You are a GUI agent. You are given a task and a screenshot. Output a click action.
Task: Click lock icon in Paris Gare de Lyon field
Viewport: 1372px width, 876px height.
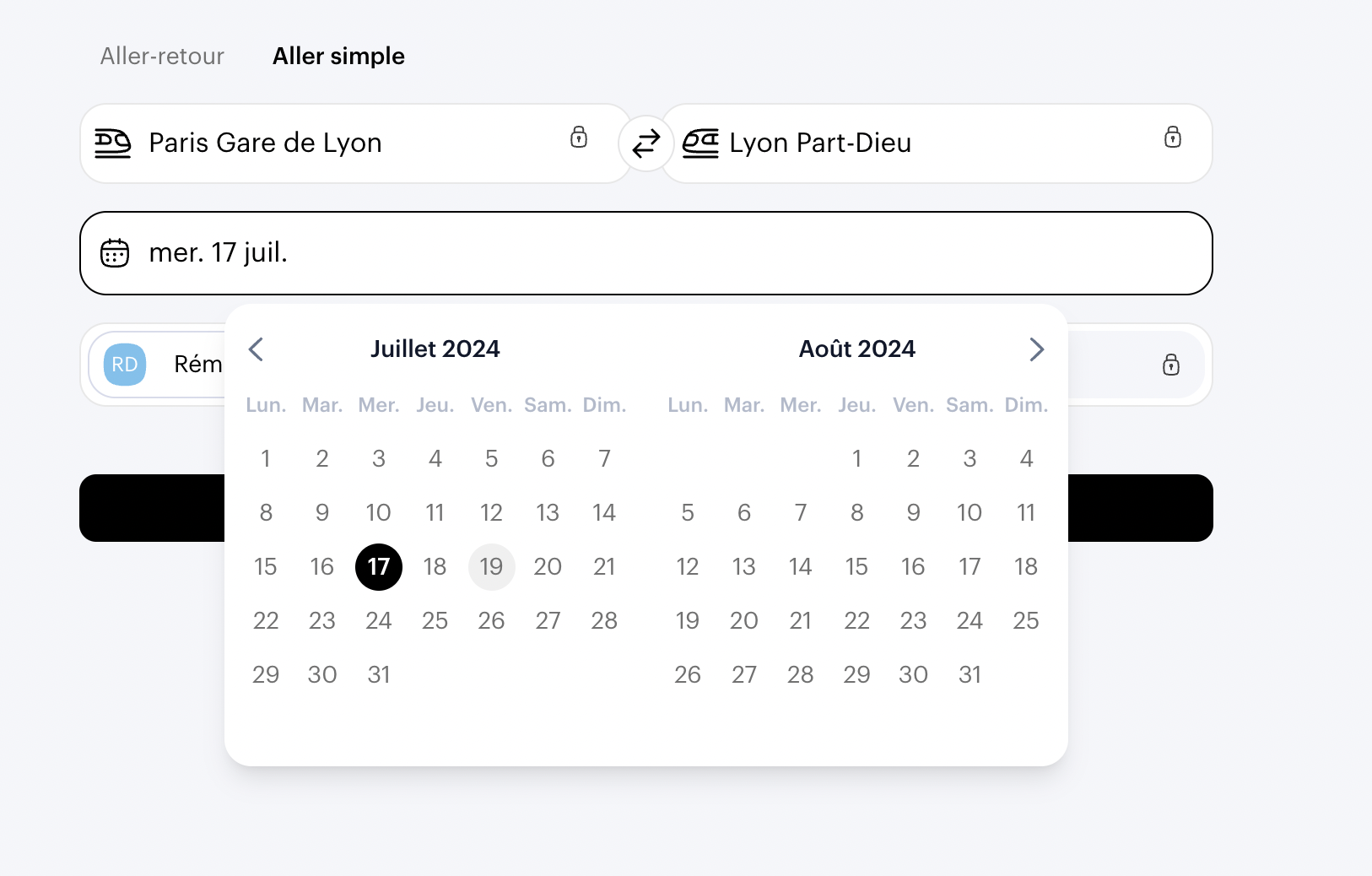coord(579,137)
